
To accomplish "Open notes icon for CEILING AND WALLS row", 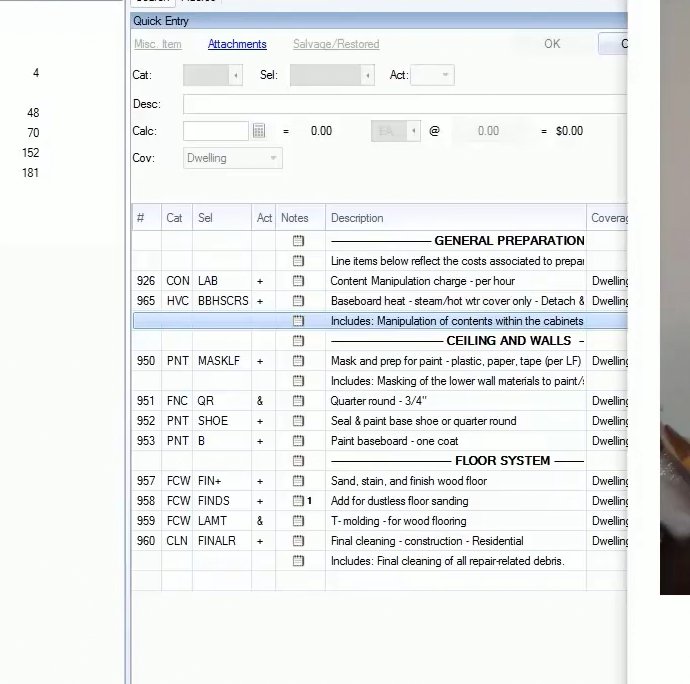I will 298,341.
